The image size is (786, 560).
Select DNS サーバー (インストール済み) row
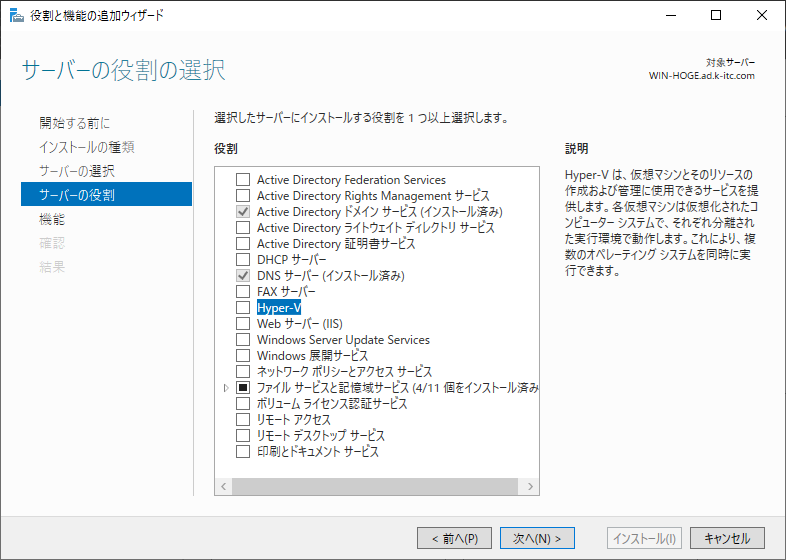pos(331,276)
